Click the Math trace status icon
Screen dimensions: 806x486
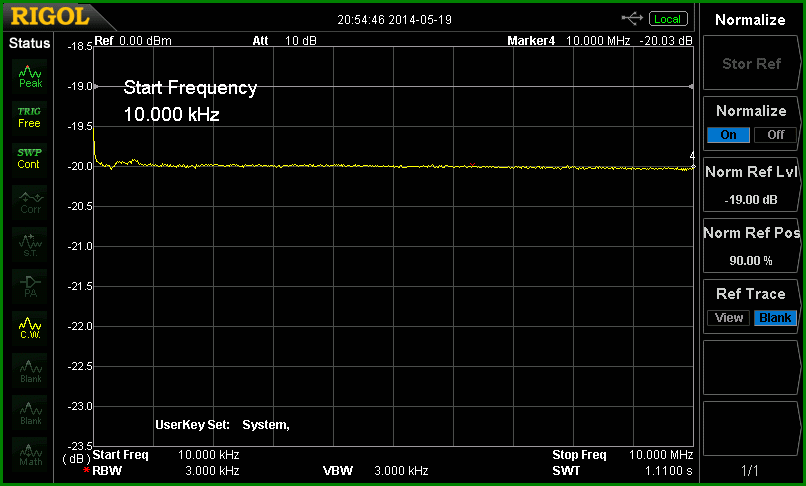pyautogui.click(x=30, y=455)
